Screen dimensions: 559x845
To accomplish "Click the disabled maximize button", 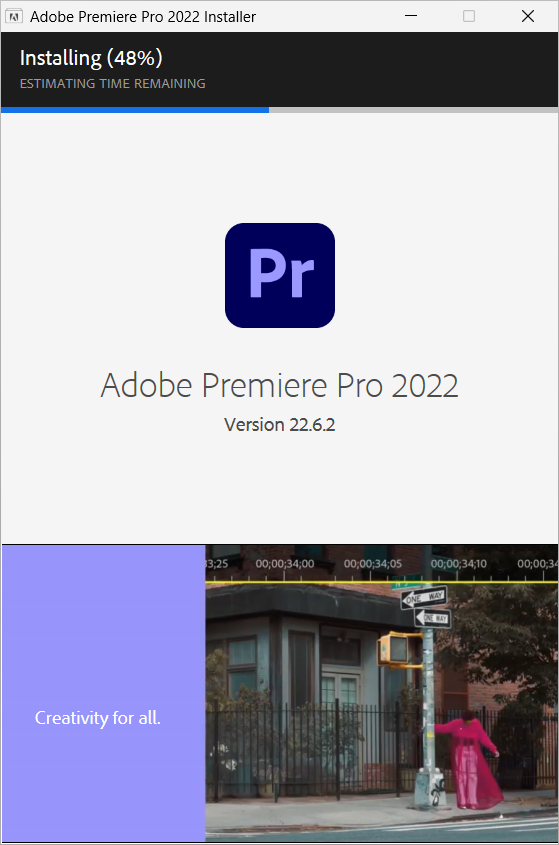I will point(469,16).
